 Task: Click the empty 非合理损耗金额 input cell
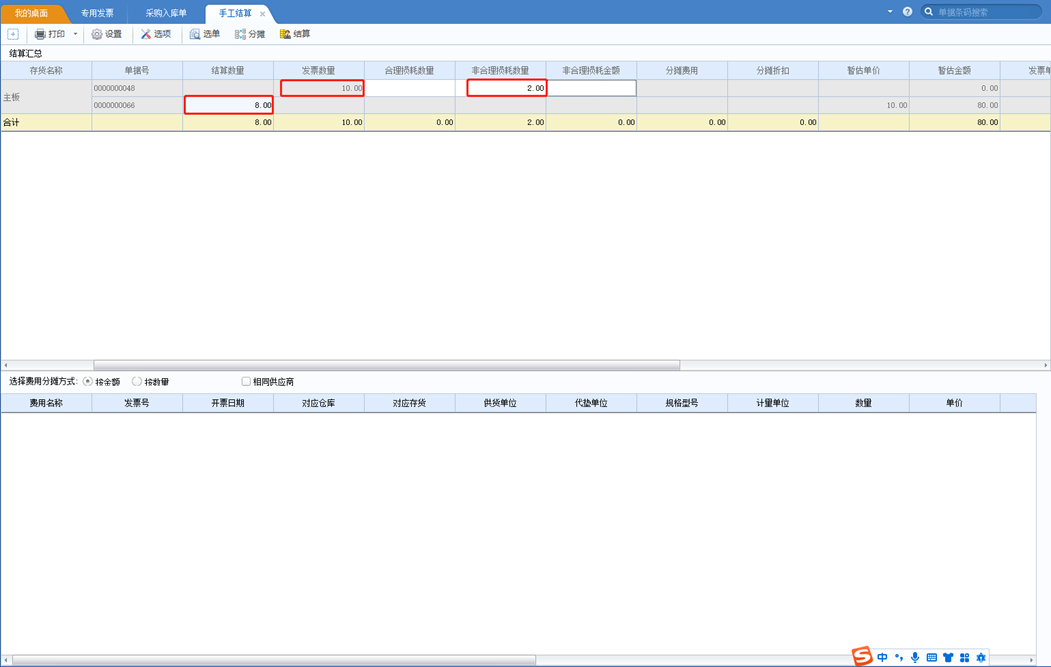(x=591, y=88)
